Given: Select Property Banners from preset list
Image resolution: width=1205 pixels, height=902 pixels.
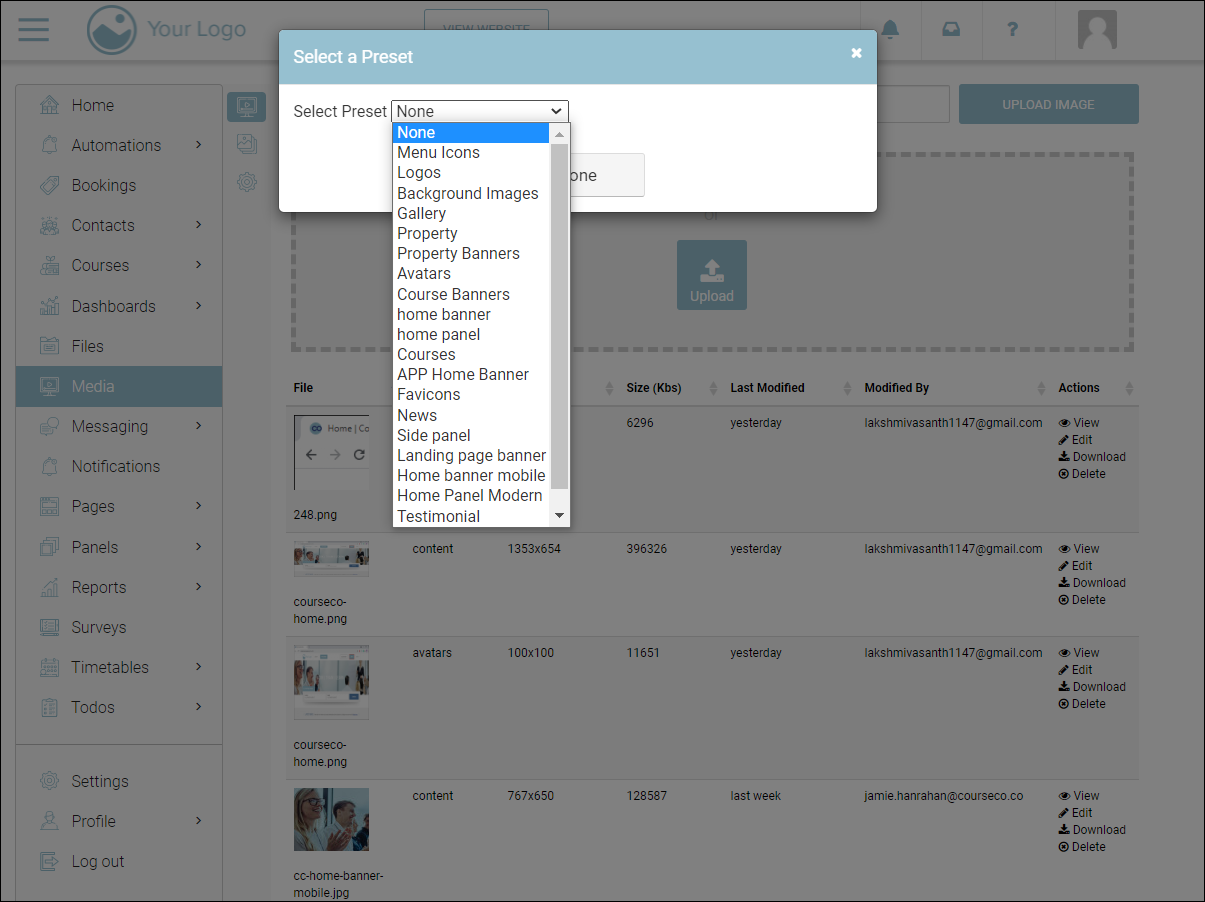Looking at the screenshot, I should 458,253.
